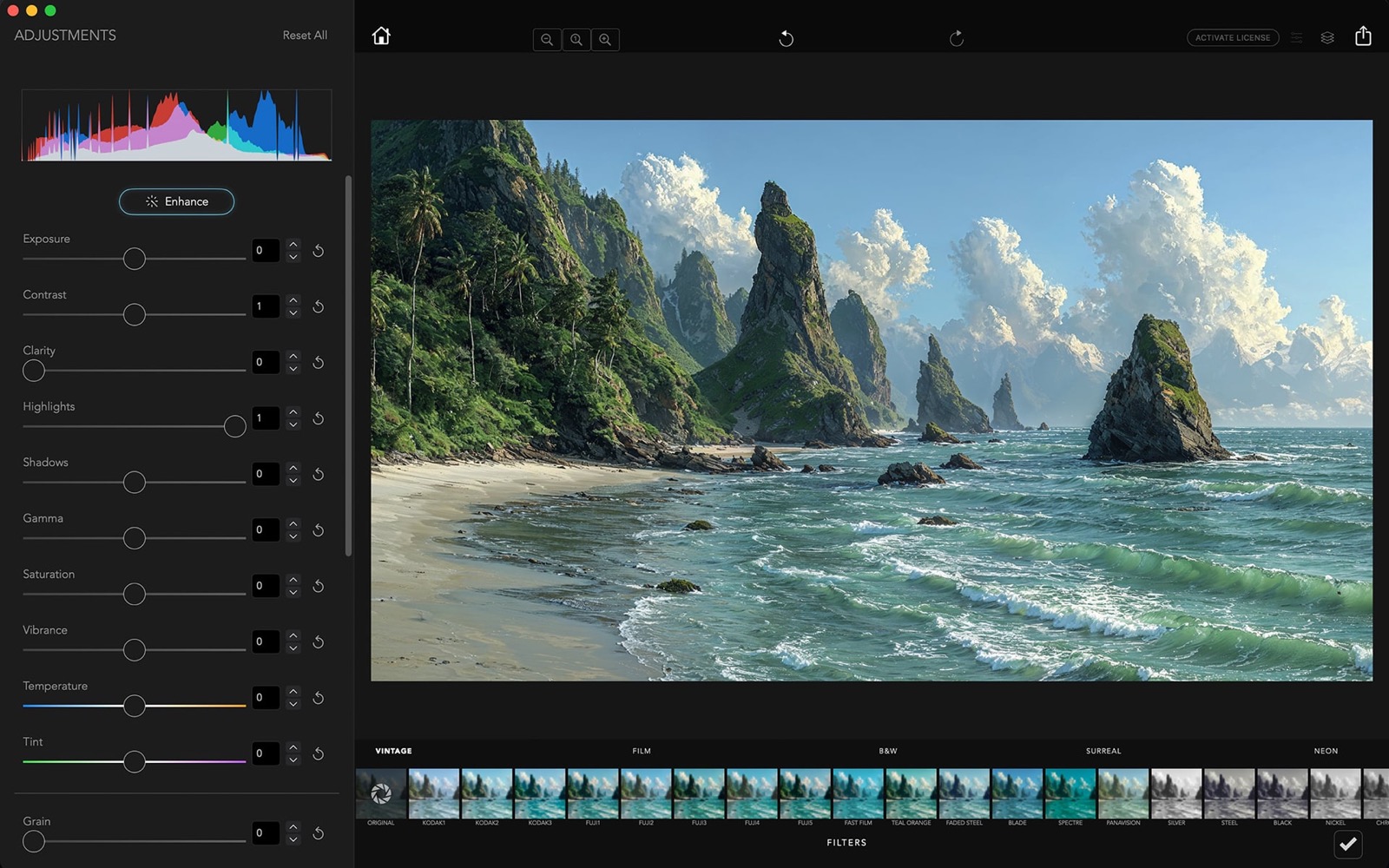Reset the Tint value

pos(319,753)
